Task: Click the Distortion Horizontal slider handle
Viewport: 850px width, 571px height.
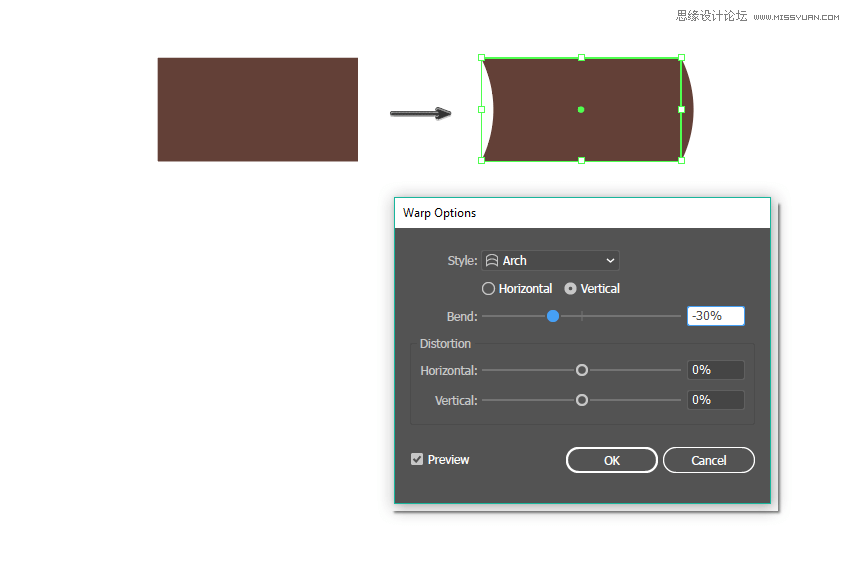Action: click(582, 370)
